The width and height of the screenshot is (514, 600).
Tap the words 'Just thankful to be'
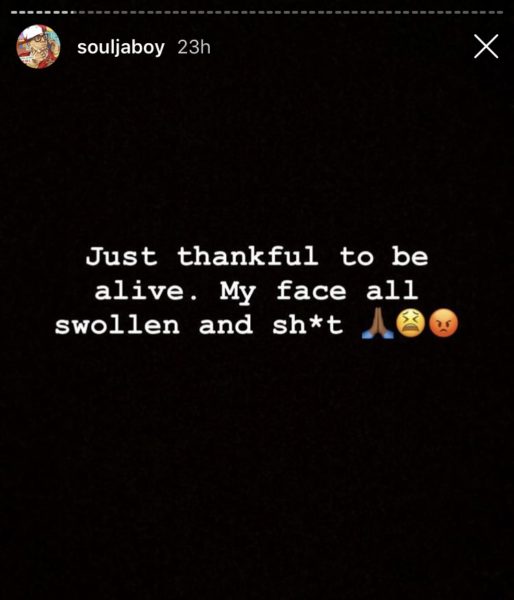tap(257, 256)
